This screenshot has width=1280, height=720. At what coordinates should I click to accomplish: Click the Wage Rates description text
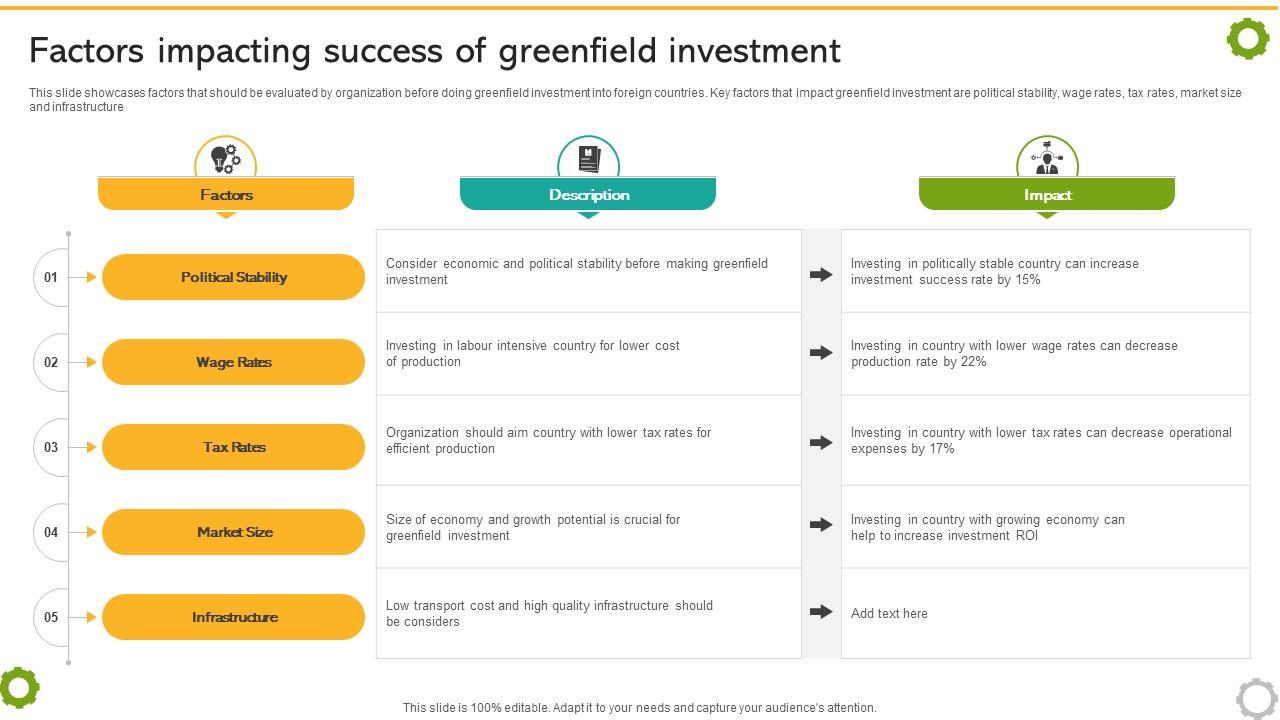pos(533,354)
